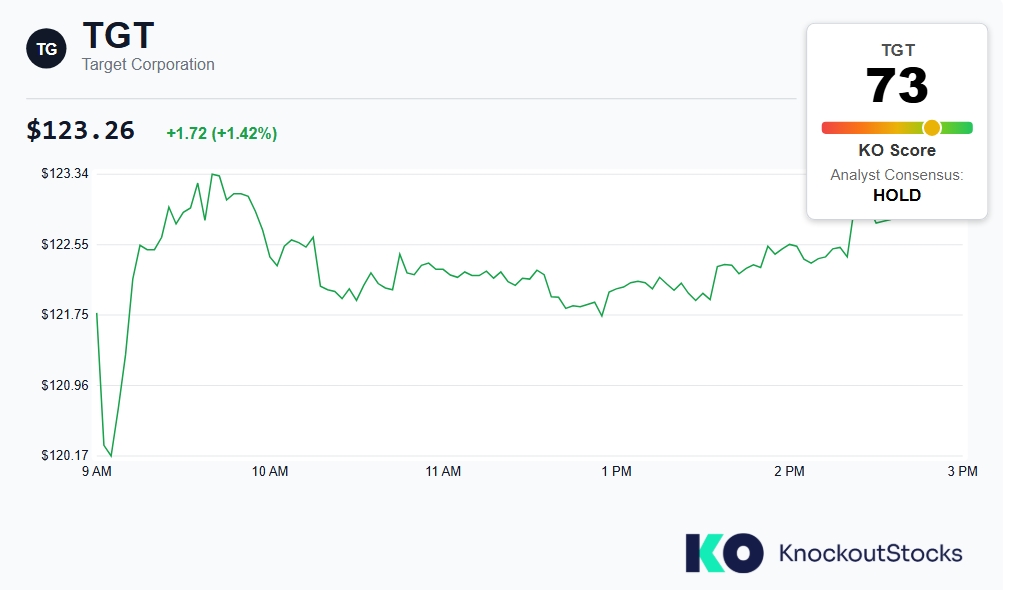1010x590 pixels.
Task: Click the $123.34 y-axis label
Action: (x=65, y=173)
